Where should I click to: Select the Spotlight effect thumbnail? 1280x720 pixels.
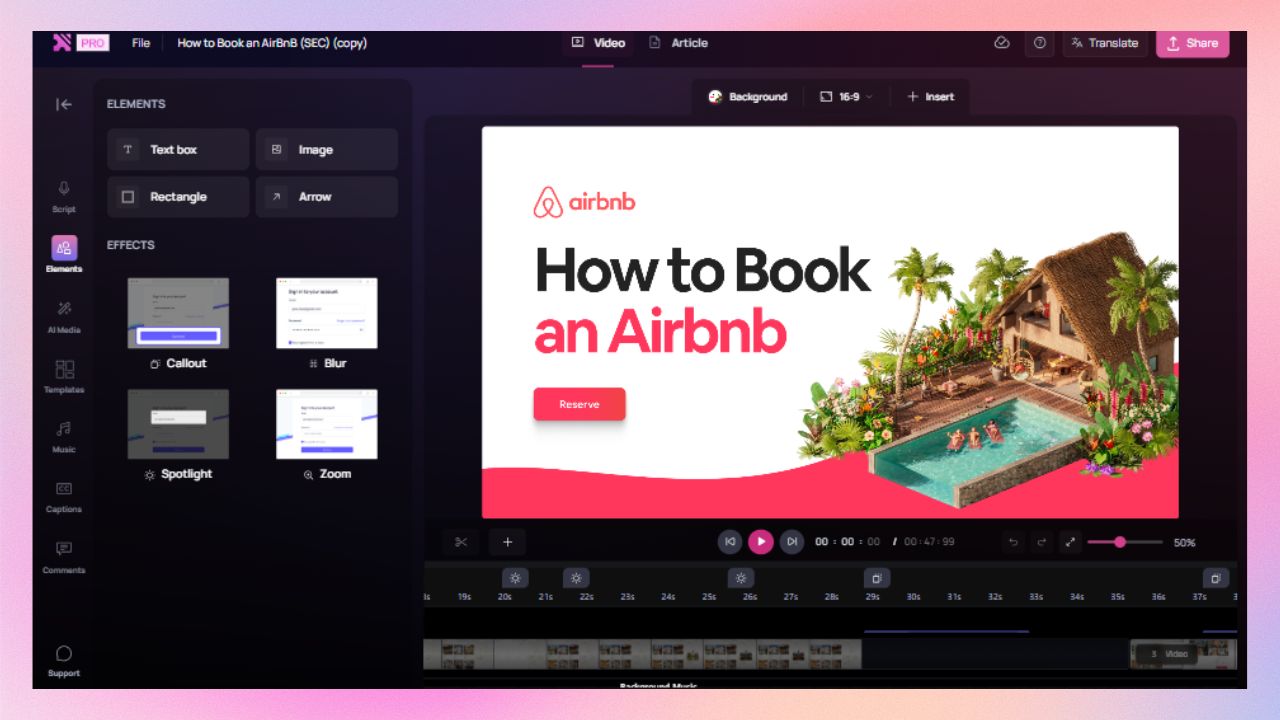pyautogui.click(x=178, y=424)
